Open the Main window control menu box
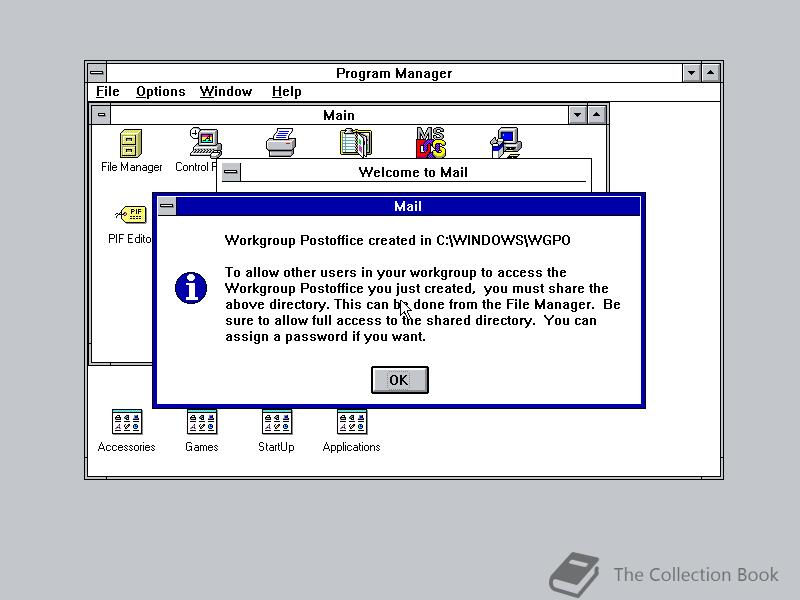 [x=101, y=115]
